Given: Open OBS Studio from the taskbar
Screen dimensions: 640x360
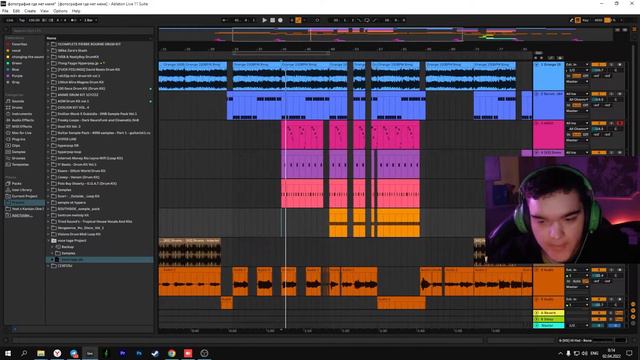Looking at the screenshot, I should pyautogui.click(x=204, y=353).
